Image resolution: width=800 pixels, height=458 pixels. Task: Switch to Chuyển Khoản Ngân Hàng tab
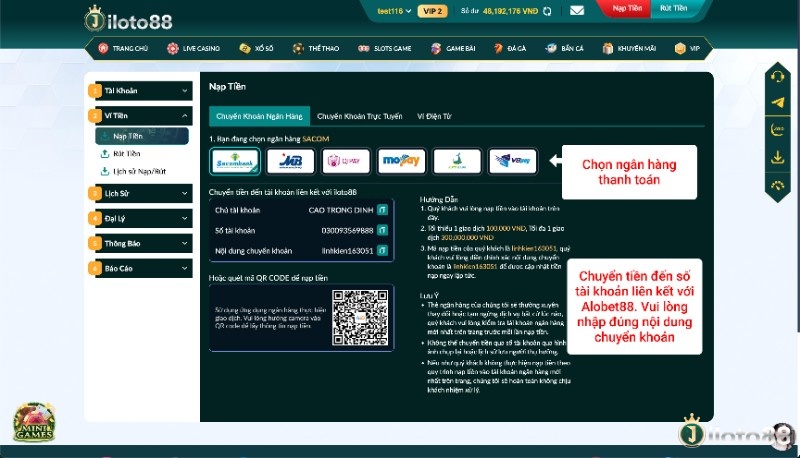pos(259,116)
